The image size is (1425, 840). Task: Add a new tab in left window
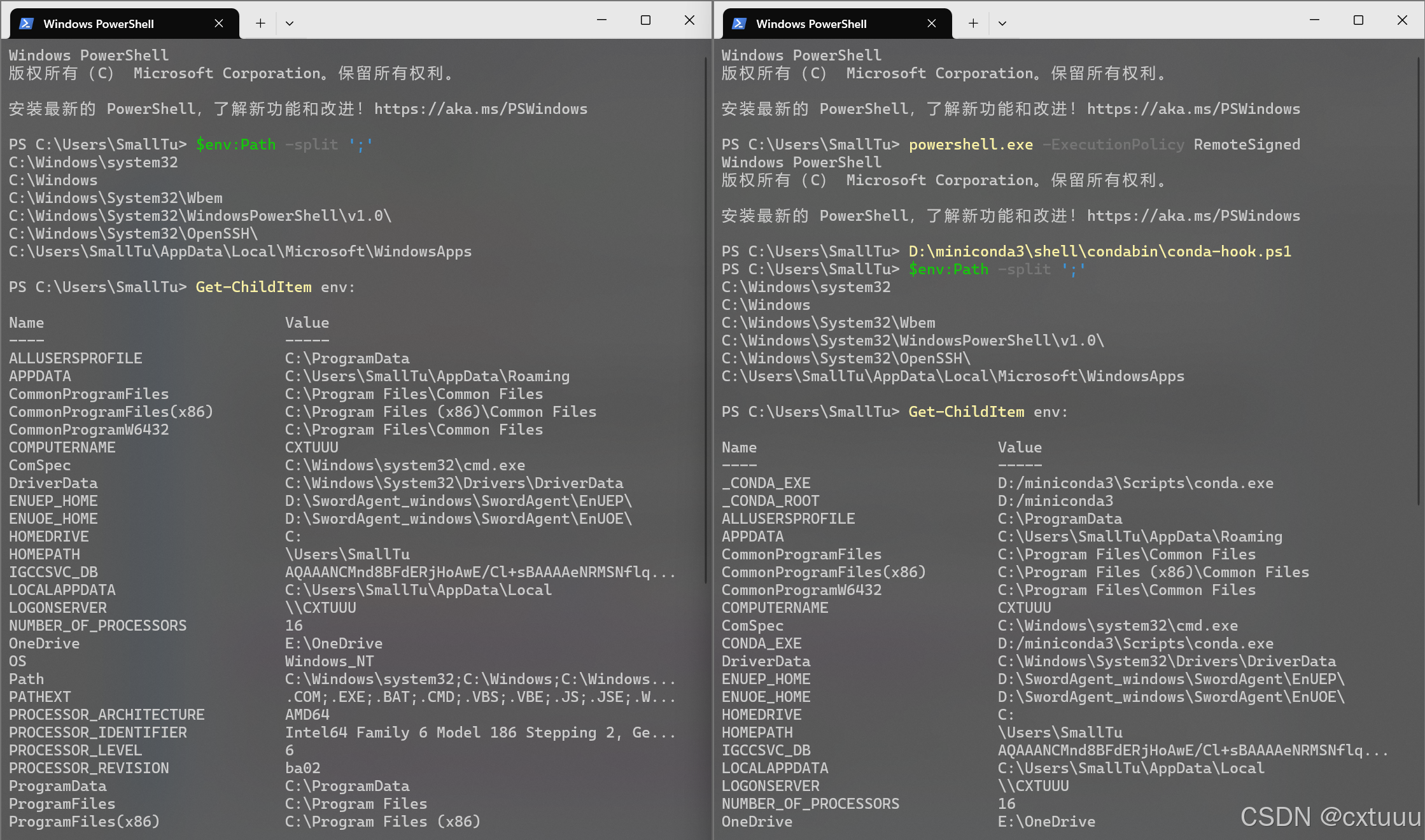point(260,24)
